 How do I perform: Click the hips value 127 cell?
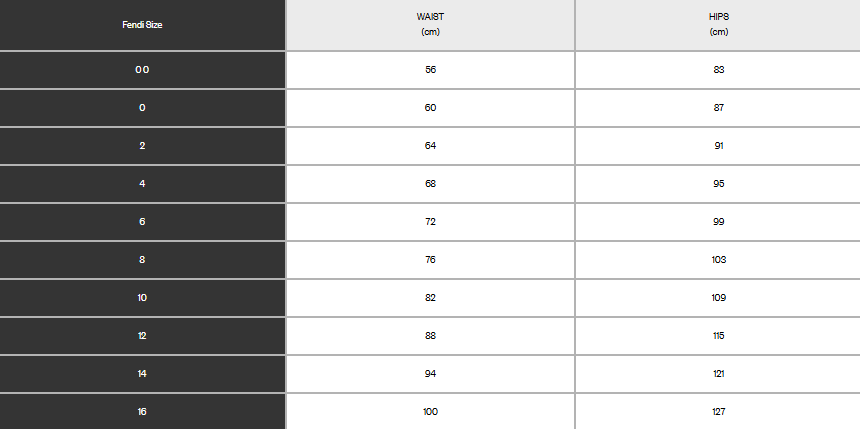click(718, 411)
